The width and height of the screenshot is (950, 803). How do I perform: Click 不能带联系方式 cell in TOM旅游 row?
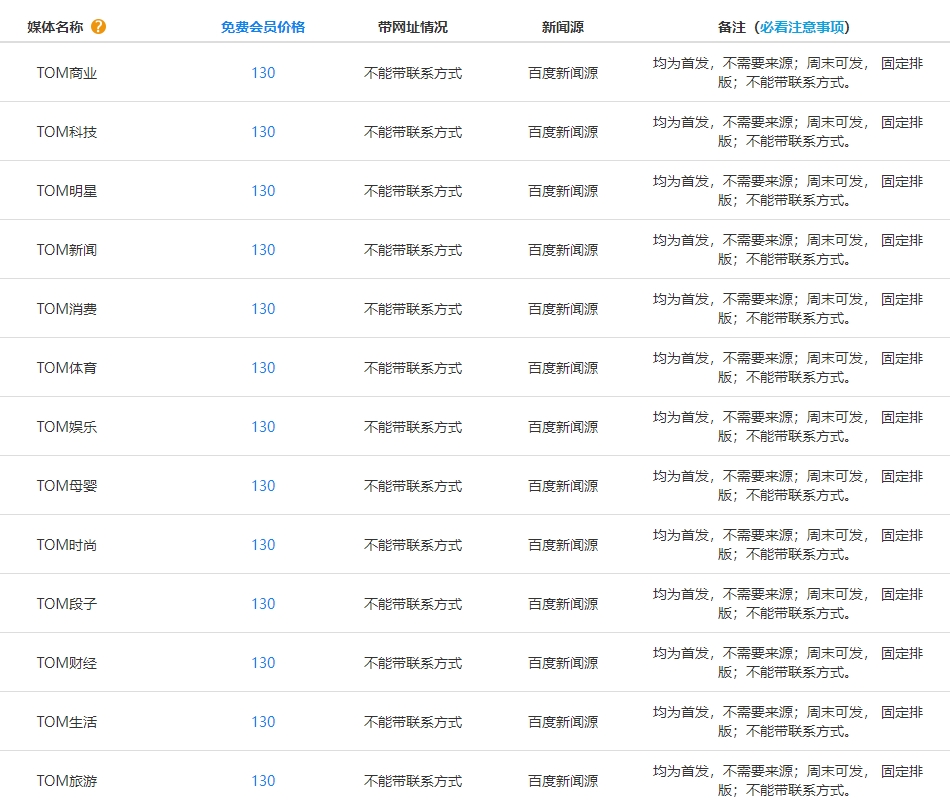(413, 781)
